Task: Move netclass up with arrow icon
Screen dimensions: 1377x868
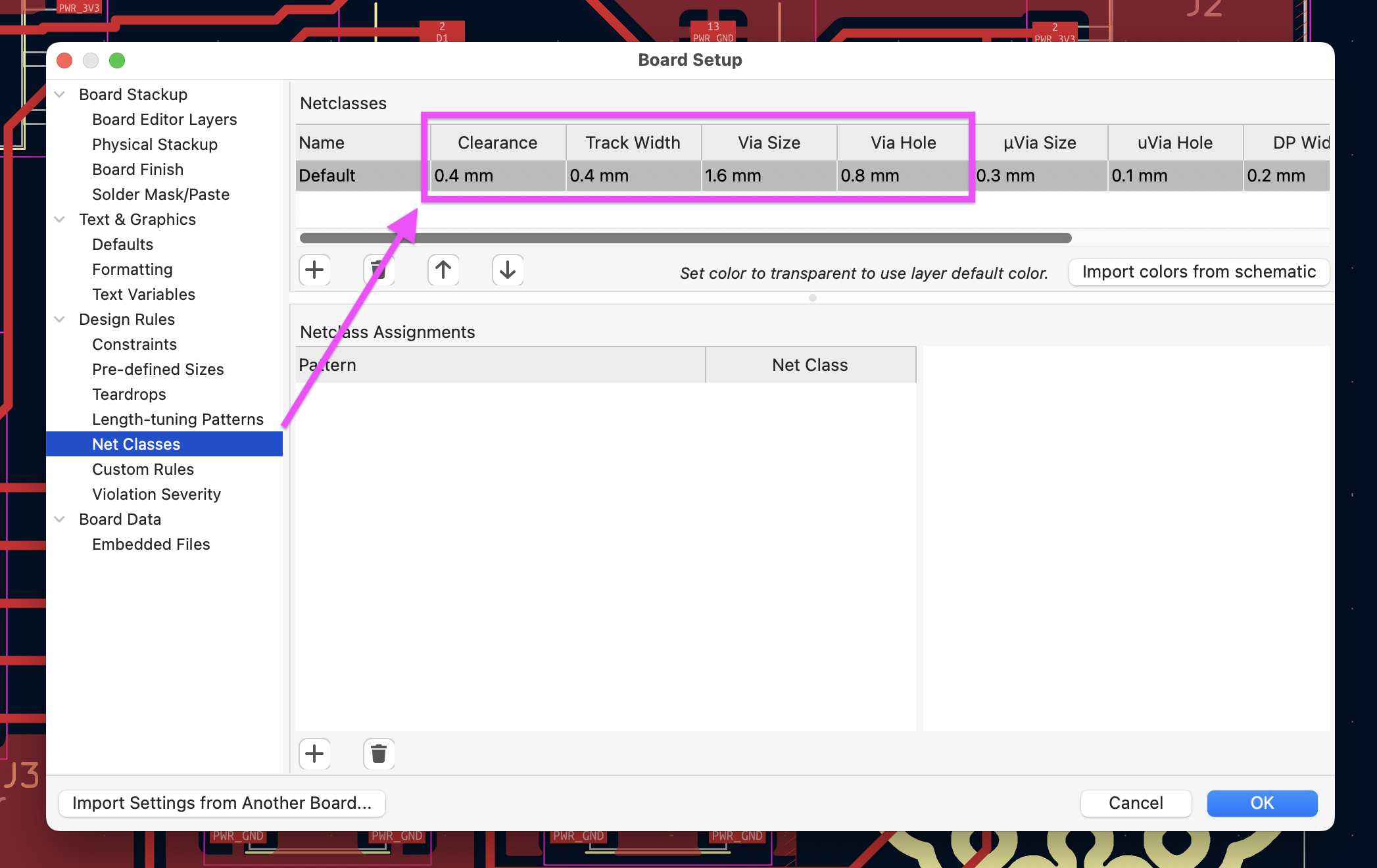Action: point(443,270)
